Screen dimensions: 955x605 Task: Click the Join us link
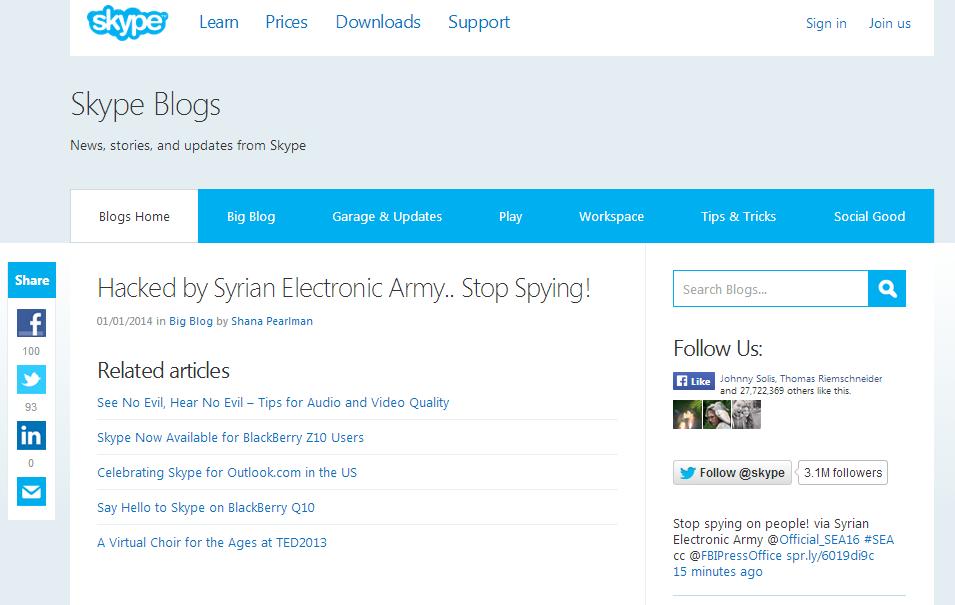890,24
